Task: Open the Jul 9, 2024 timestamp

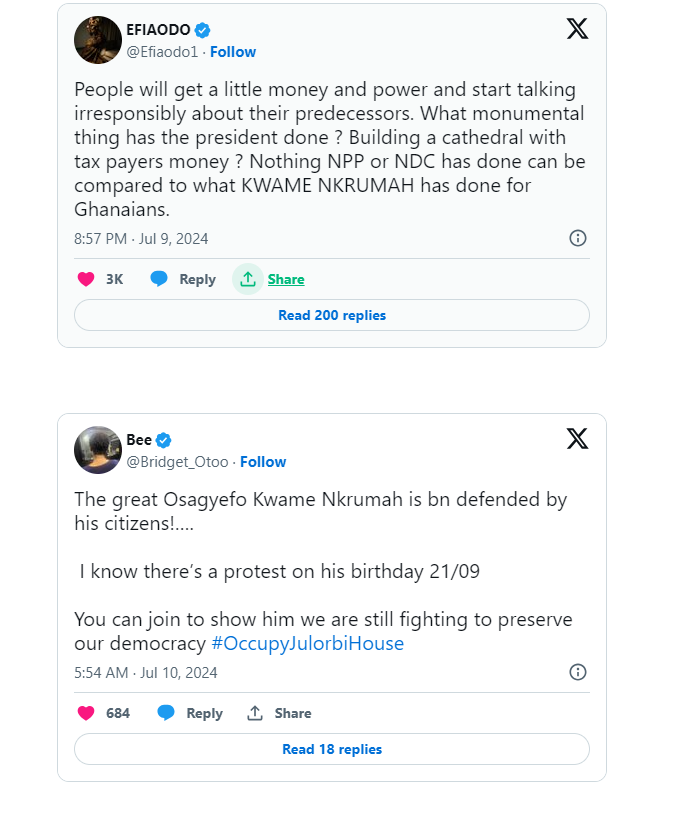Action: 141,239
